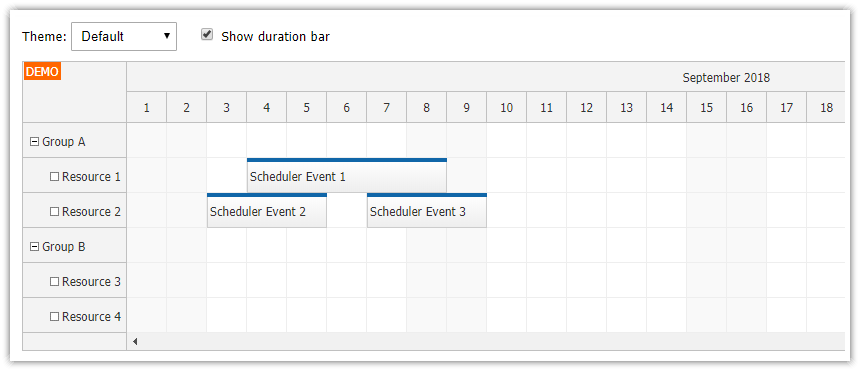The width and height of the screenshot is (860, 371).
Task: Collapse the Group A tree node
Action: tap(34, 142)
